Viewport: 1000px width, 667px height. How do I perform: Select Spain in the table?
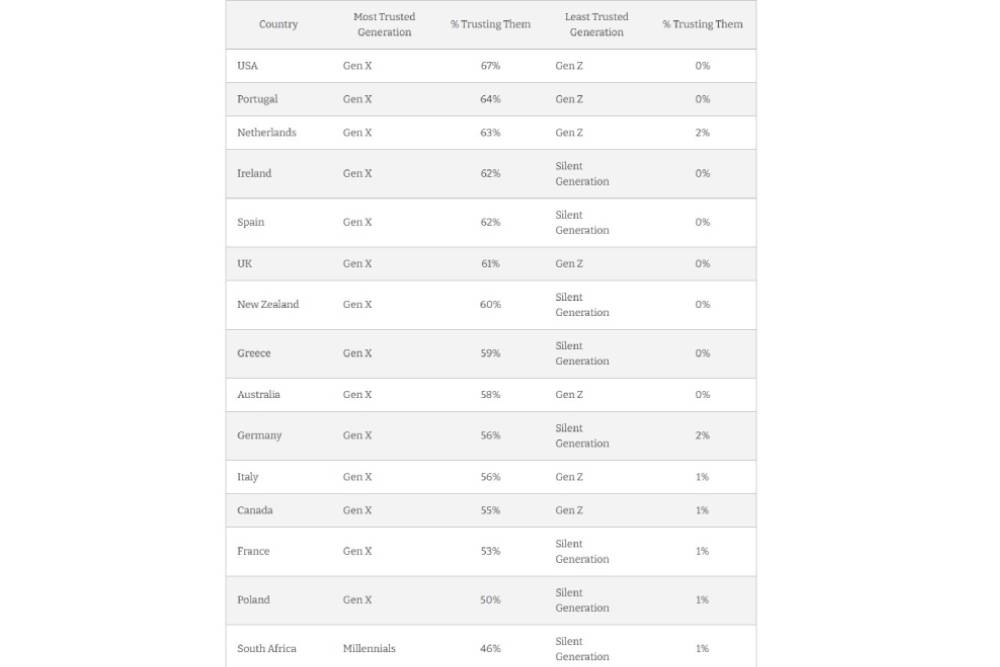(250, 223)
